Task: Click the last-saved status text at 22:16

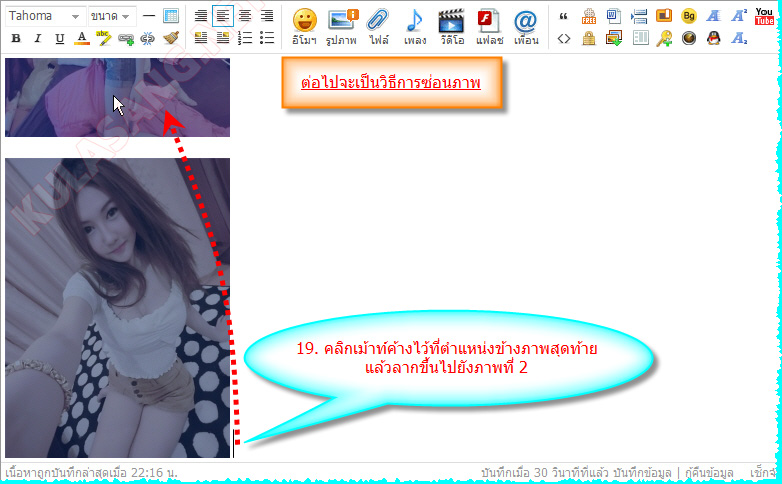Action: coord(91,473)
